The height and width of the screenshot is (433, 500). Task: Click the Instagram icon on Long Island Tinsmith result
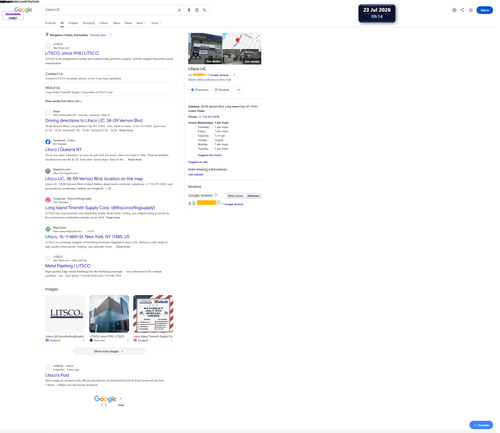tap(48, 200)
